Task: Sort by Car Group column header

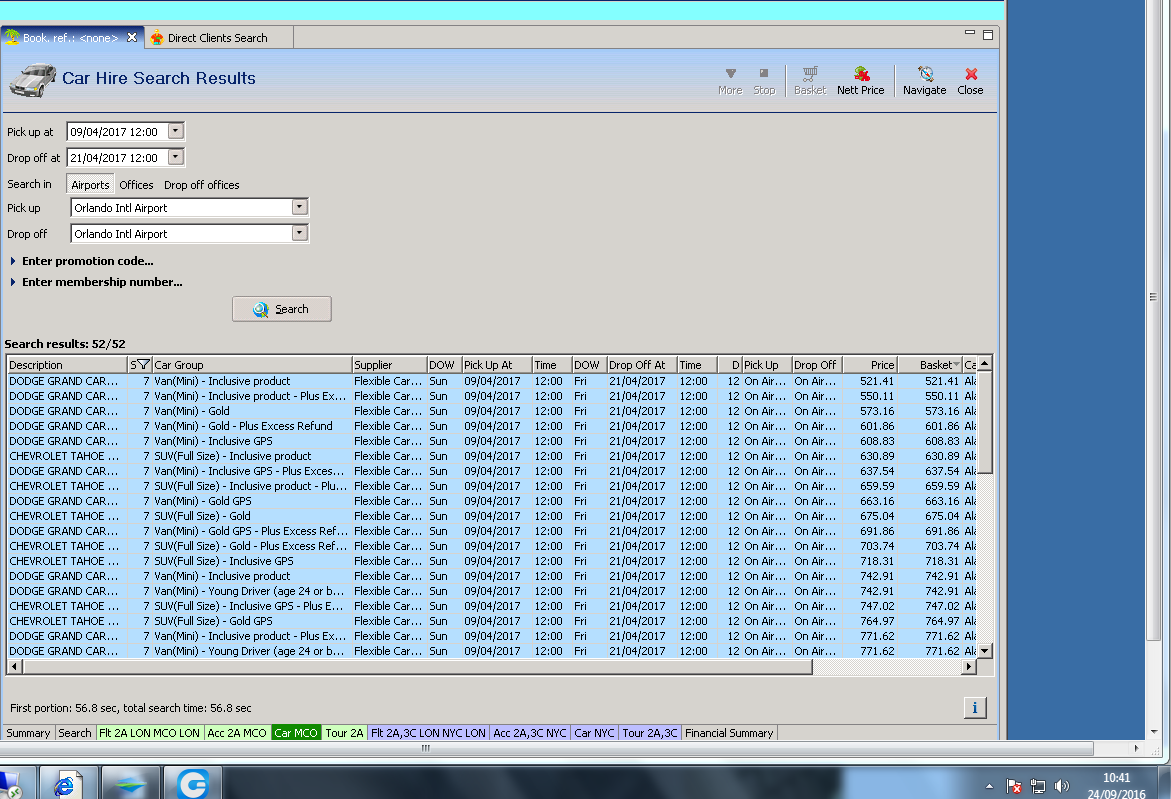Action: tap(252, 365)
